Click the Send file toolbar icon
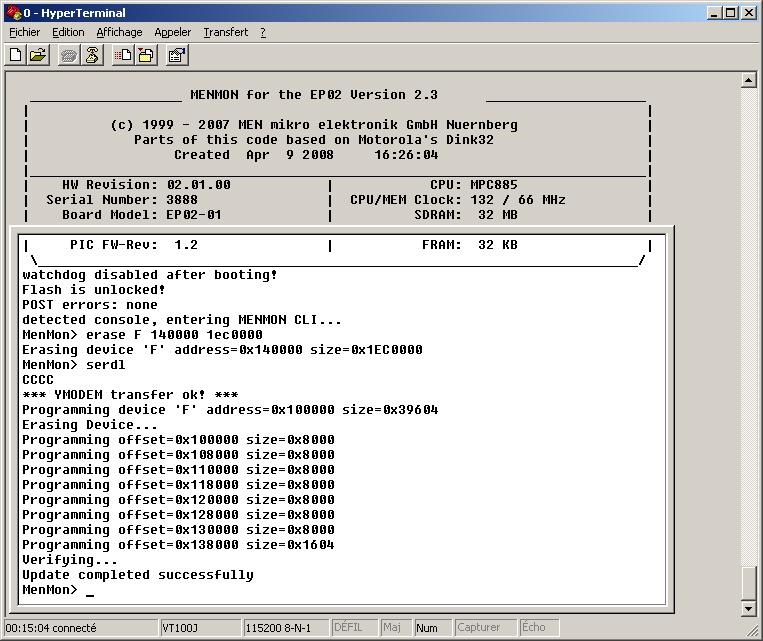This screenshot has height=641, width=763. tap(123, 55)
